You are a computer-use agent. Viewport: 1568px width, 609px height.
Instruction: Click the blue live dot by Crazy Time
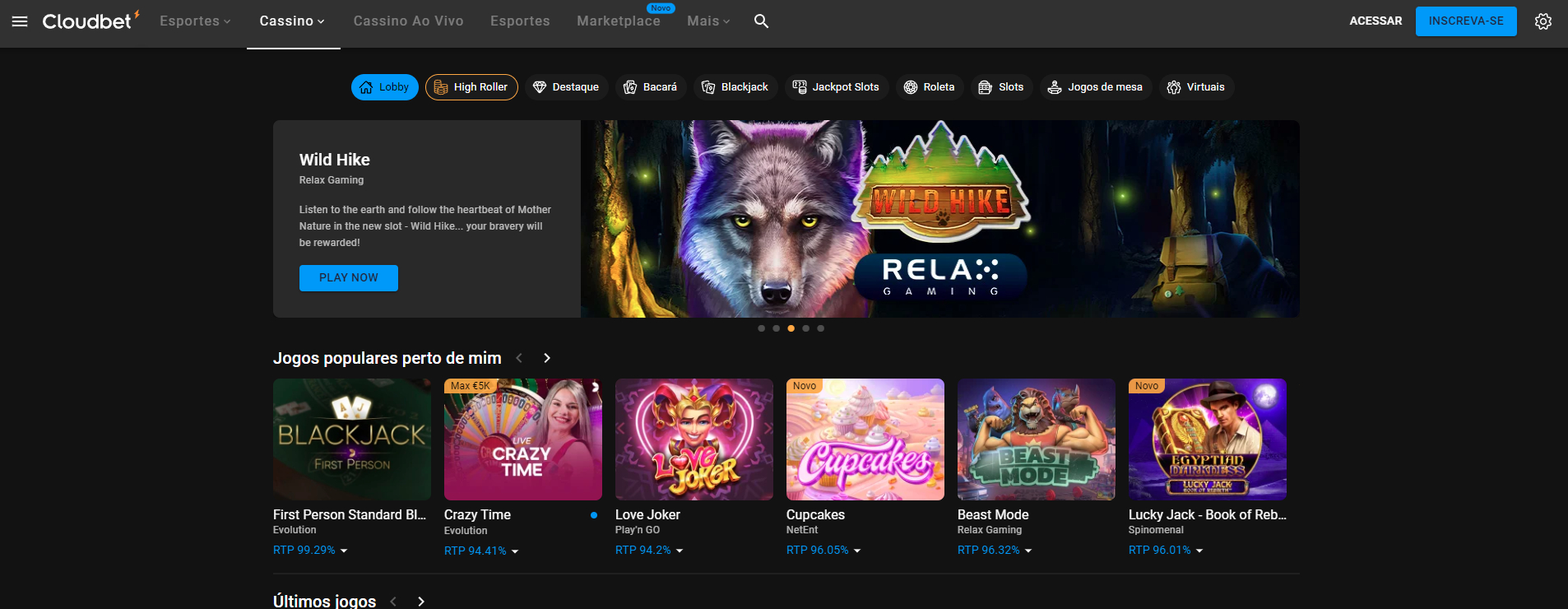(594, 515)
